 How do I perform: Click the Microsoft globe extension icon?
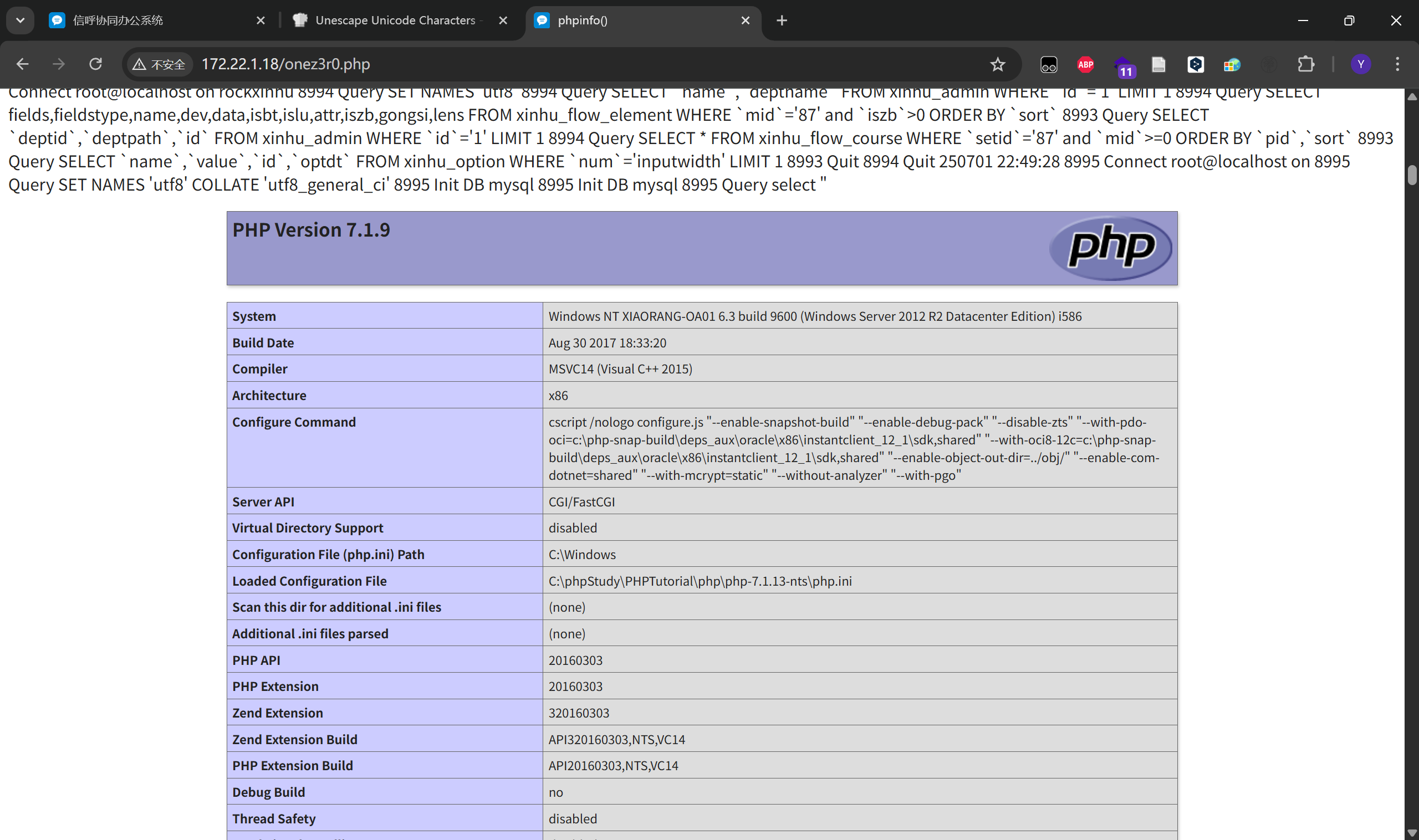(x=1232, y=64)
